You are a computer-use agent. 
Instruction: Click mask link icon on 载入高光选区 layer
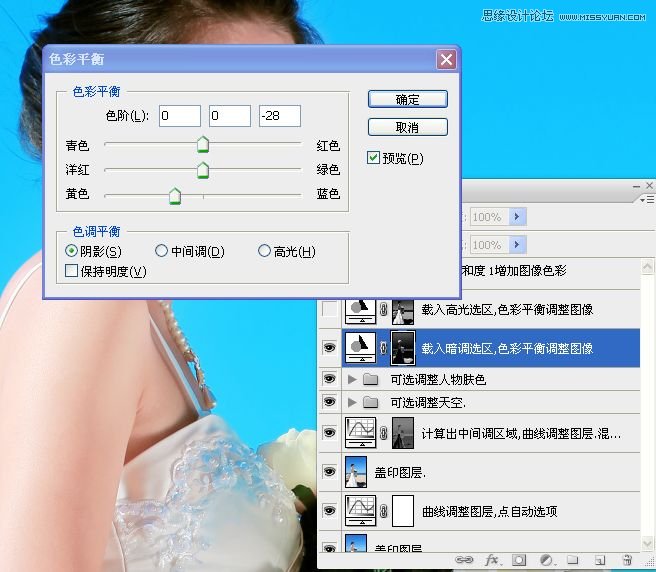383,310
